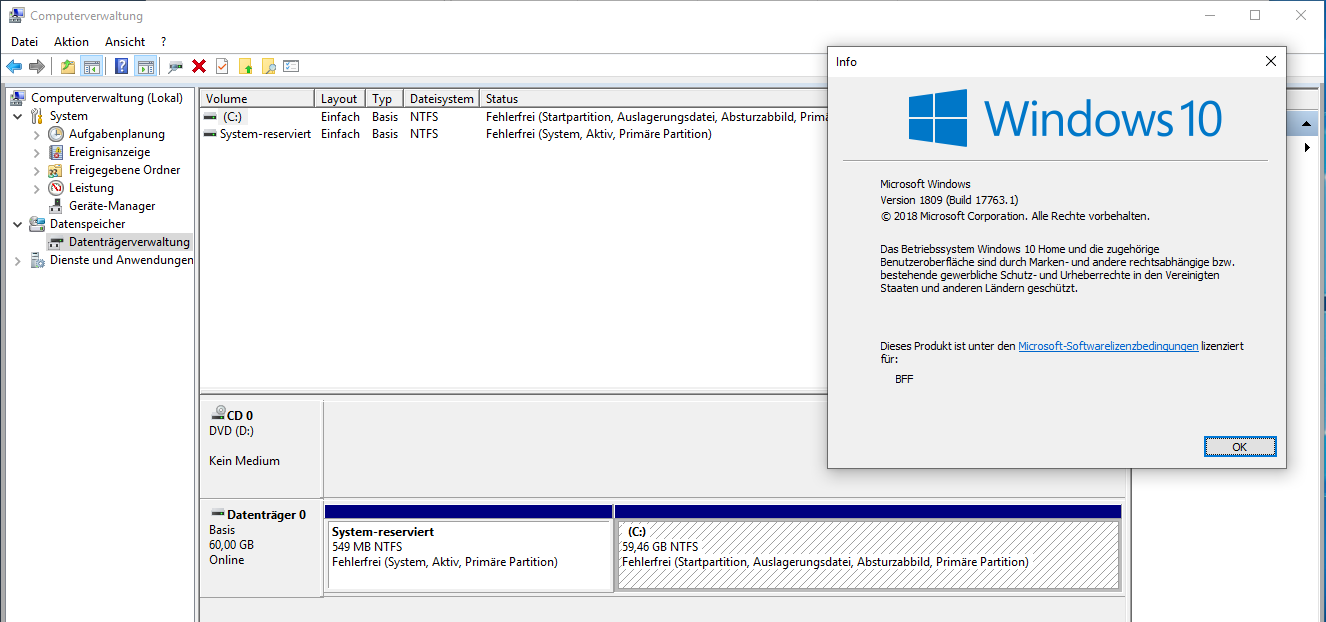
Task: Click the Dienste und Anwendungen tree icon
Action: 37,260
